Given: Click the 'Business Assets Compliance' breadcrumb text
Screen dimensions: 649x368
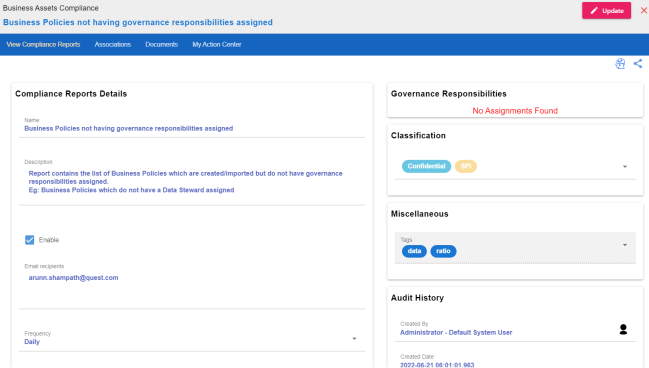Looking at the screenshot, I should 50,8.
